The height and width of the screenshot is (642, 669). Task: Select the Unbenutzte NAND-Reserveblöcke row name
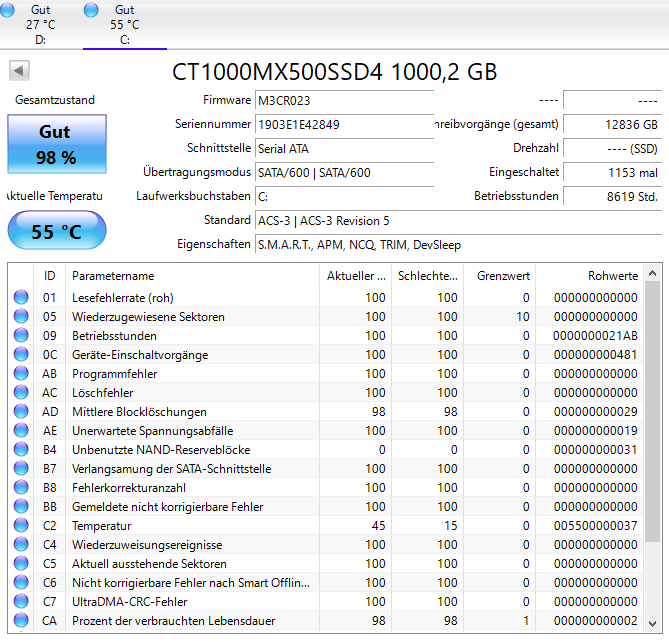[x=161, y=450]
